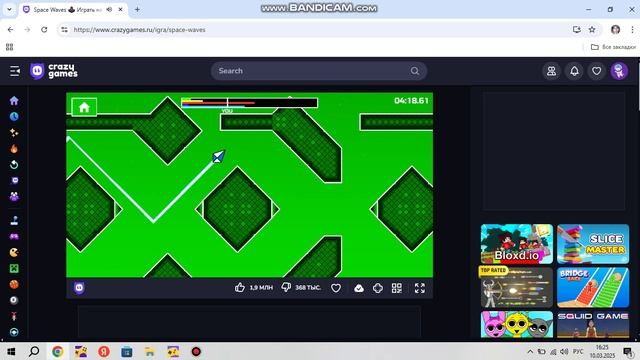Open the QR code icon
Viewport: 640px width, 360px height.
pyautogui.click(x=397, y=288)
